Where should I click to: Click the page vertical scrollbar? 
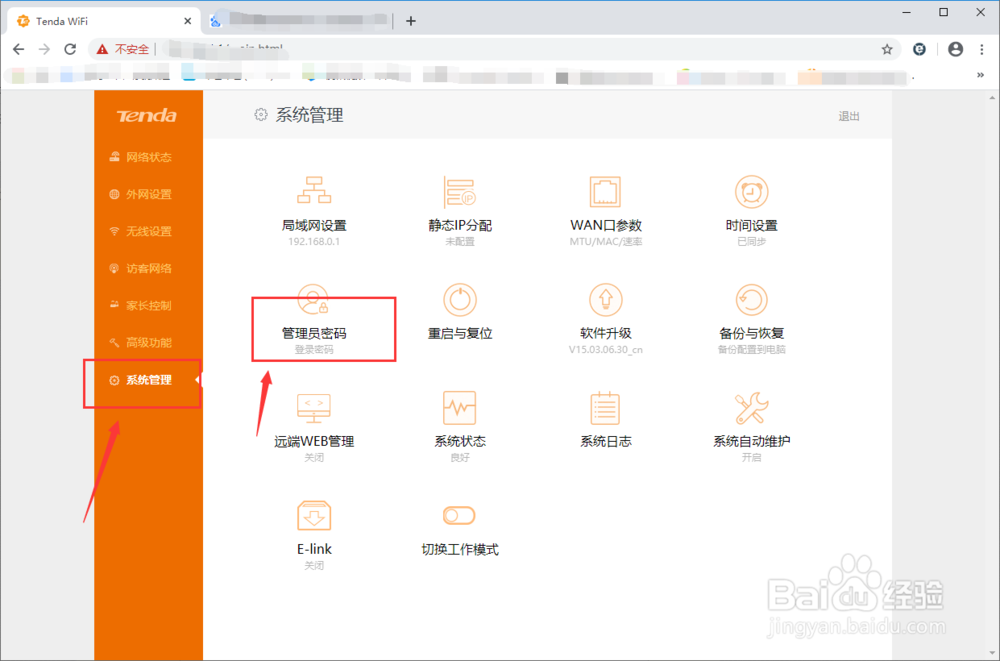point(992,375)
